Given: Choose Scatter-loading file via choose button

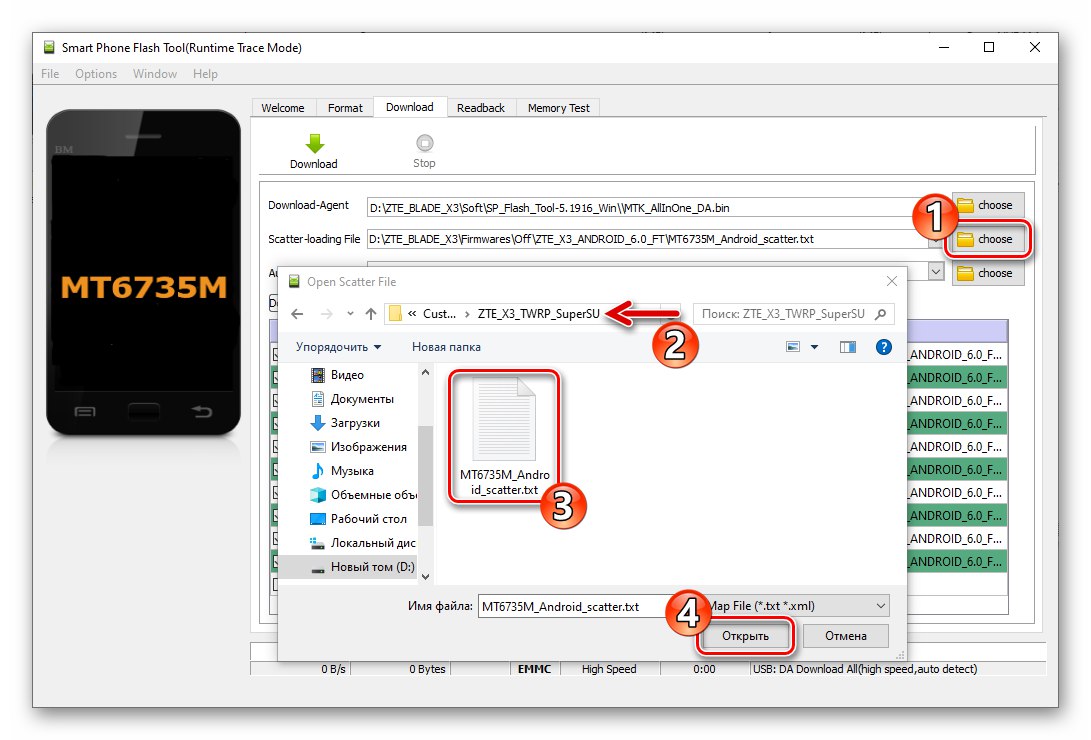Looking at the screenshot, I should pyautogui.click(x=988, y=239).
